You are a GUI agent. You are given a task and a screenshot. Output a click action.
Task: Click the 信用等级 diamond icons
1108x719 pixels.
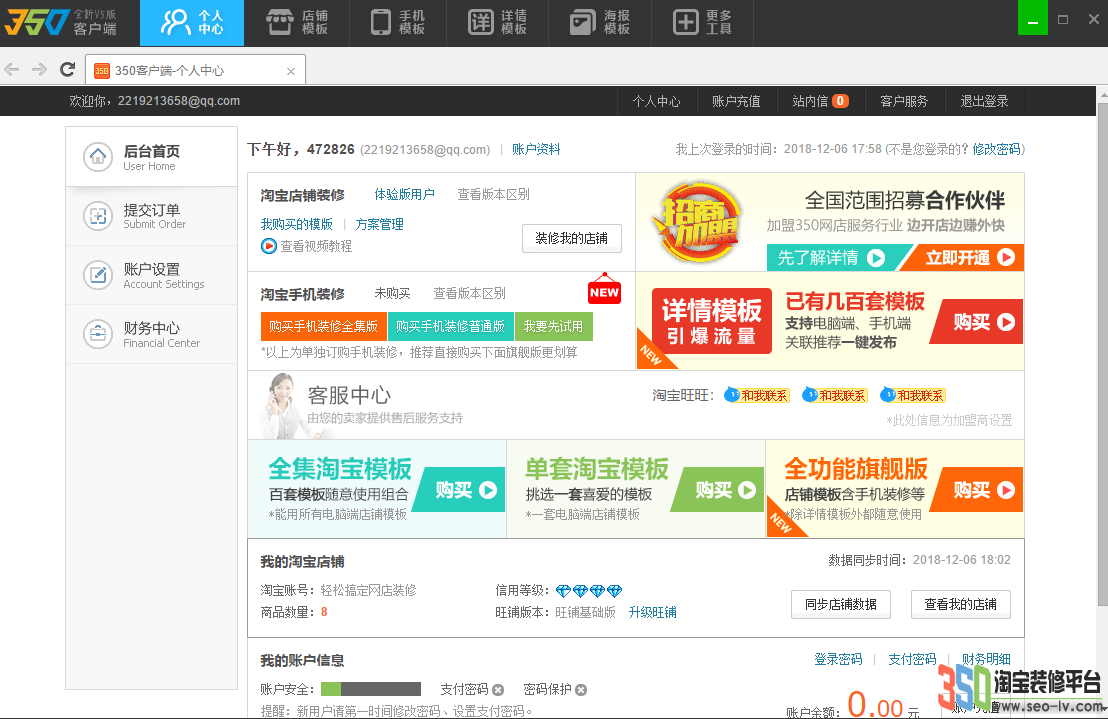point(589,590)
